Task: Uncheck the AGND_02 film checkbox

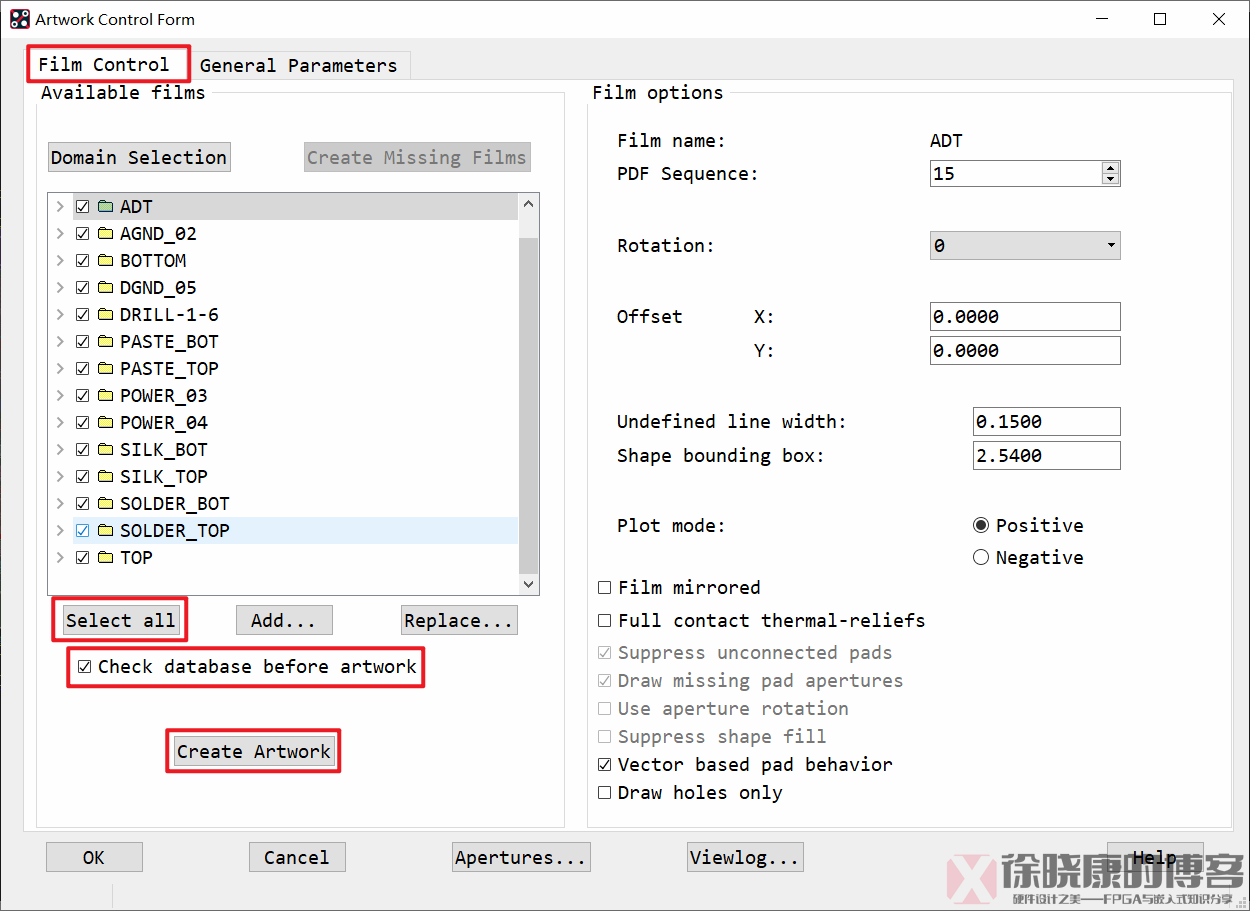Action: [x=83, y=234]
